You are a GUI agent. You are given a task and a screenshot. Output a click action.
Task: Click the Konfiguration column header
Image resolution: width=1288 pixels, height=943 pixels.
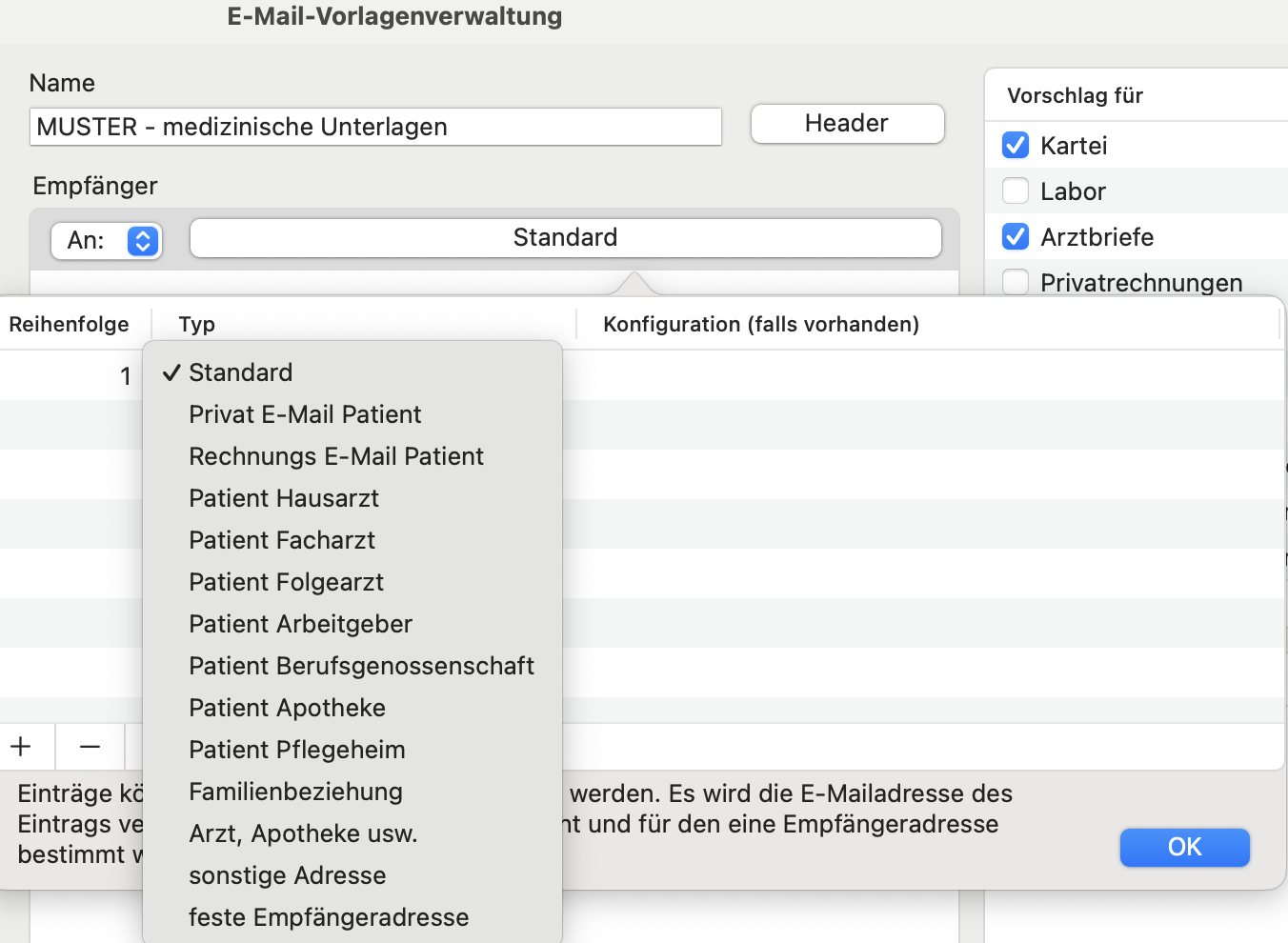[760, 324]
